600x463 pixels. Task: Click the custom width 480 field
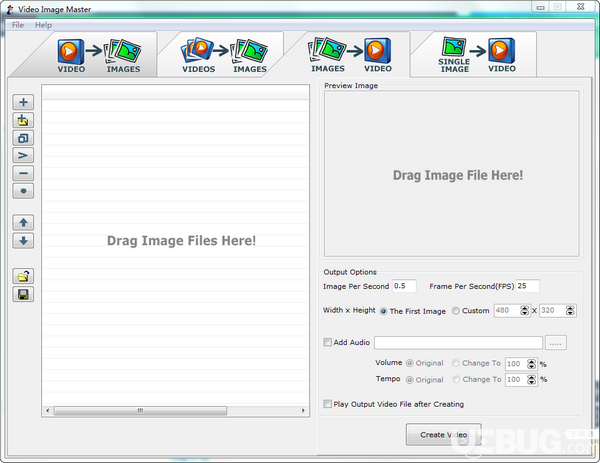point(507,310)
